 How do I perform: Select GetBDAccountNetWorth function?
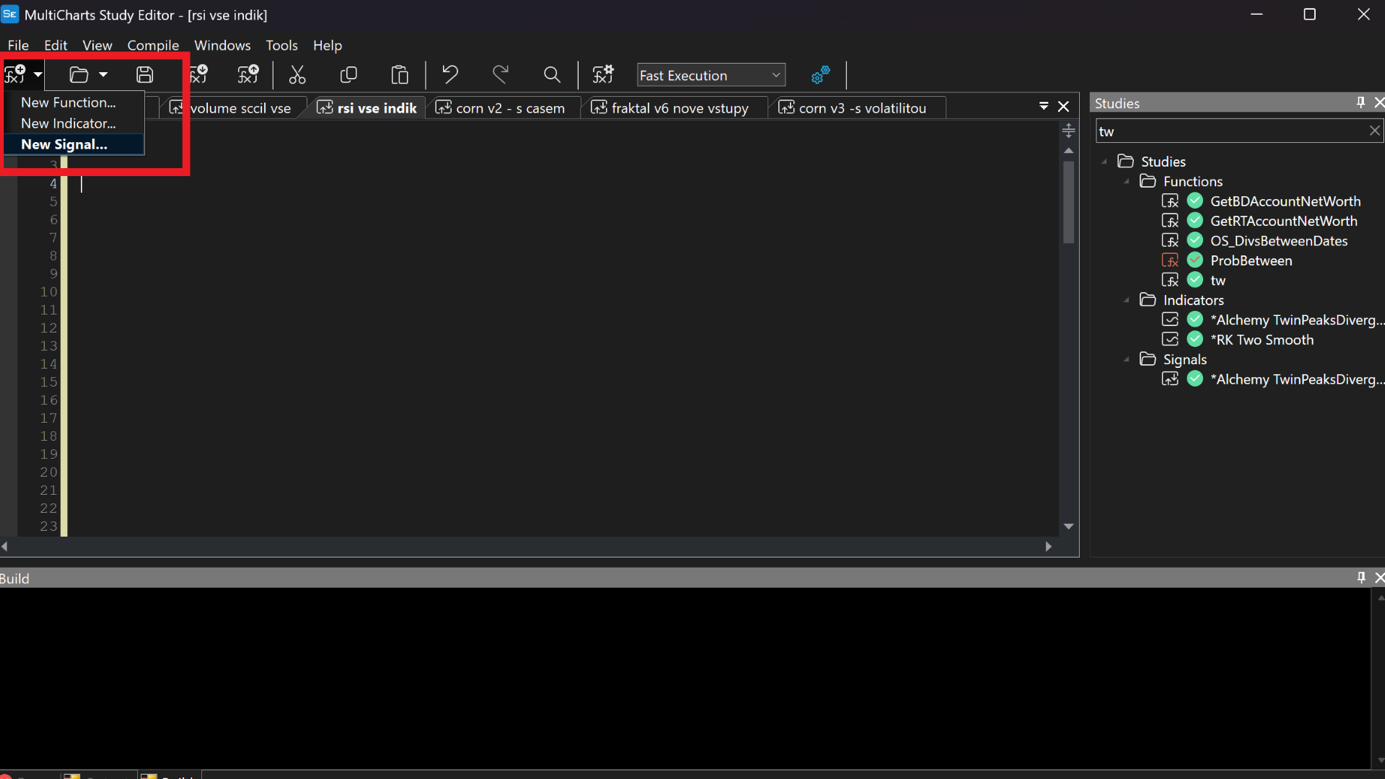point(1285,201)
